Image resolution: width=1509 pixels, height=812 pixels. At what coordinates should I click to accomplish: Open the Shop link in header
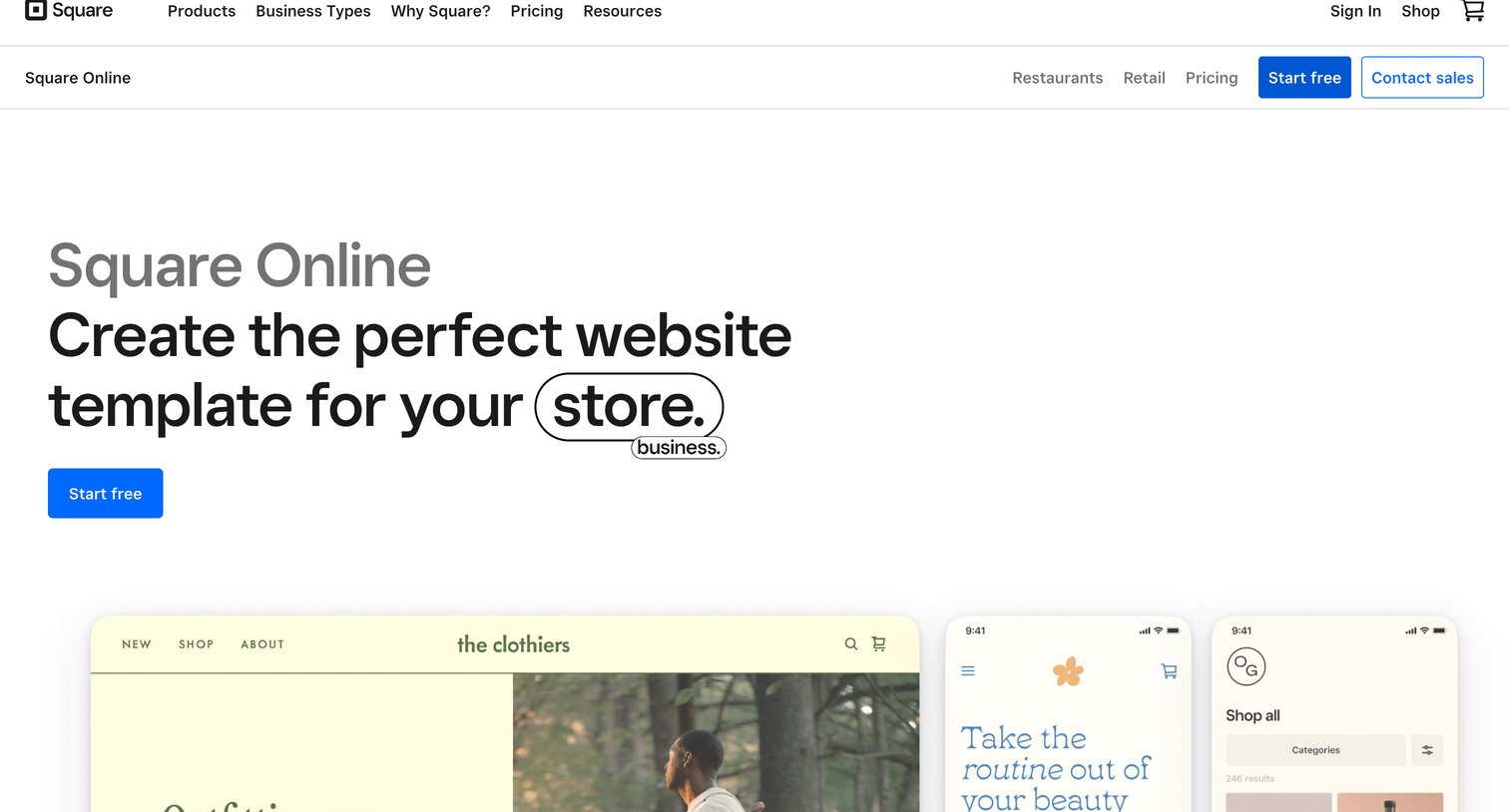1420,11
